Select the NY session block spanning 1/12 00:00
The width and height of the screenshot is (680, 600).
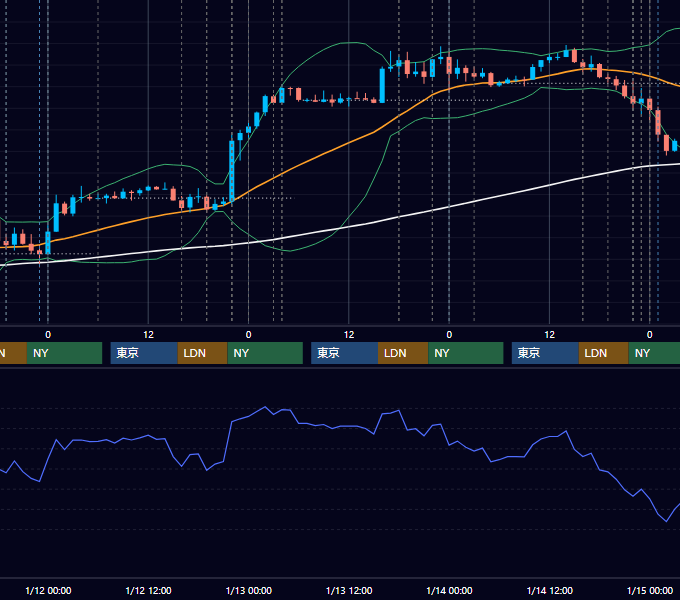(x=64, y=353)
